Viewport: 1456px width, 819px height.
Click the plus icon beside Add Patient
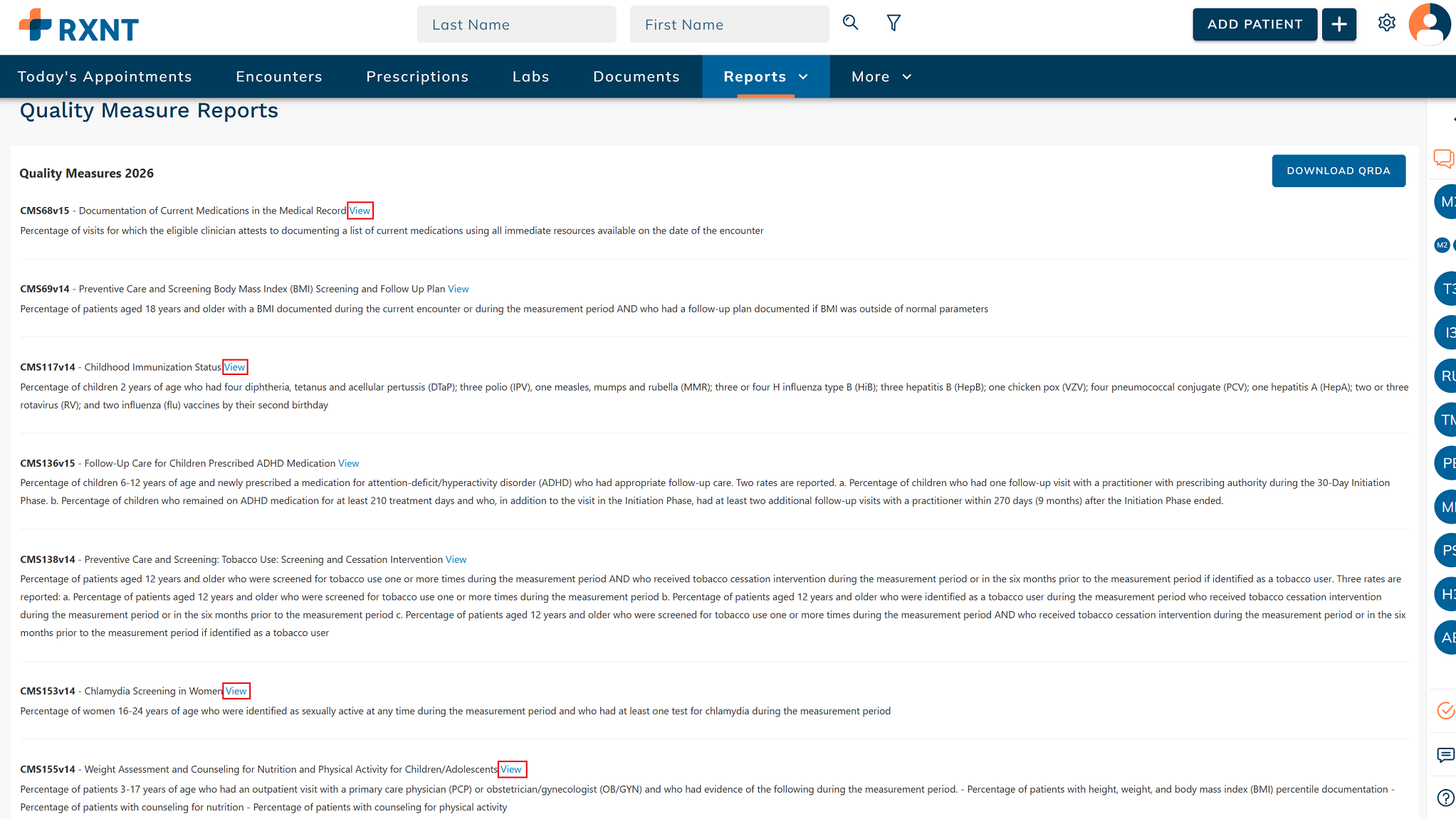[1339, 24]
